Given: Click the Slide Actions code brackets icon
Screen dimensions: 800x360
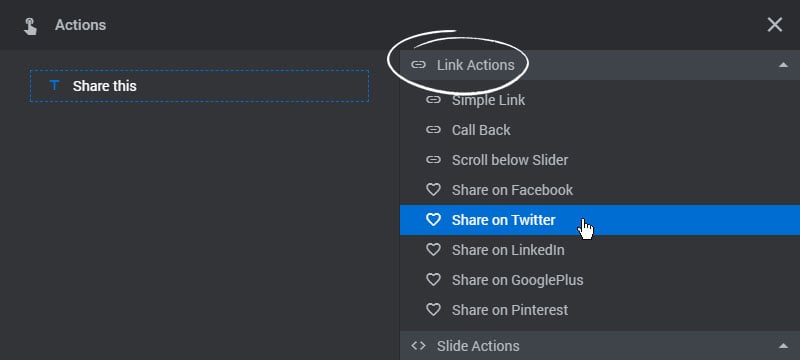Looking at the screenshot, I should point(418,346).
